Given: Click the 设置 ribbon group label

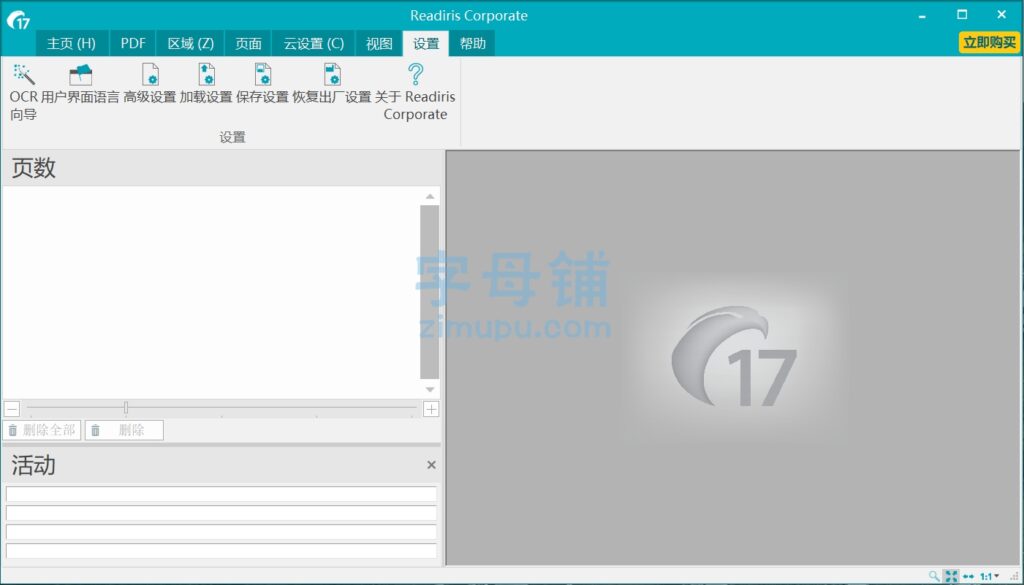Looking at the screenshot, I should [x=232, y=137].
